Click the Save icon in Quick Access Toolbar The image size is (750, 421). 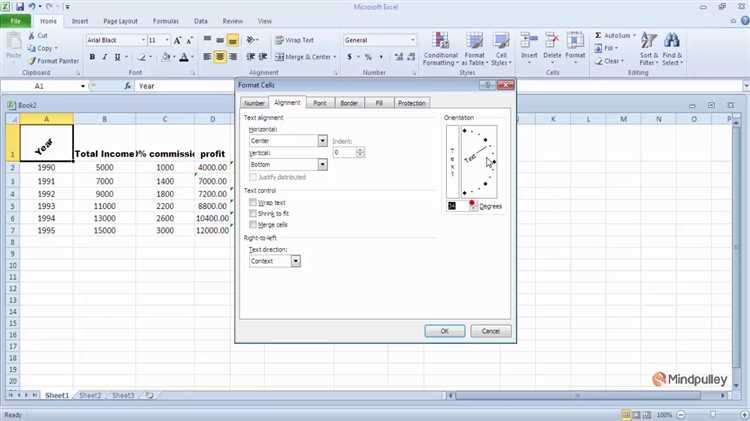click(x=20, y=7)
